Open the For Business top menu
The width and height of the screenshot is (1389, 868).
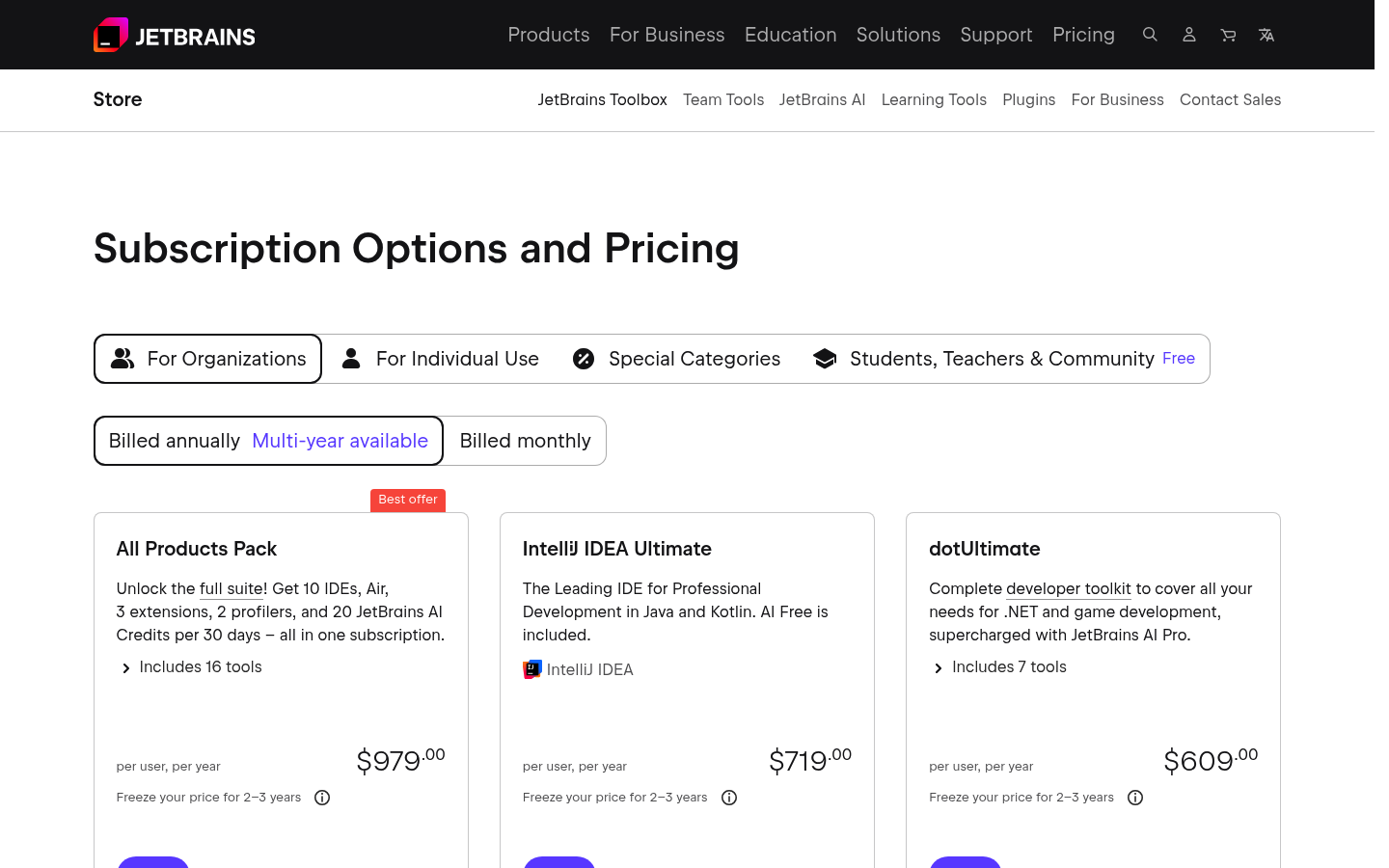667,35
